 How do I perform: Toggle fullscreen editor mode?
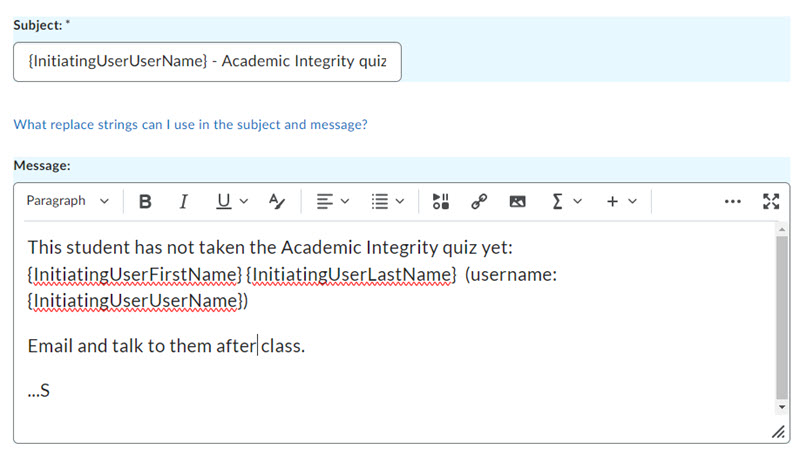(x=770, y=201)
